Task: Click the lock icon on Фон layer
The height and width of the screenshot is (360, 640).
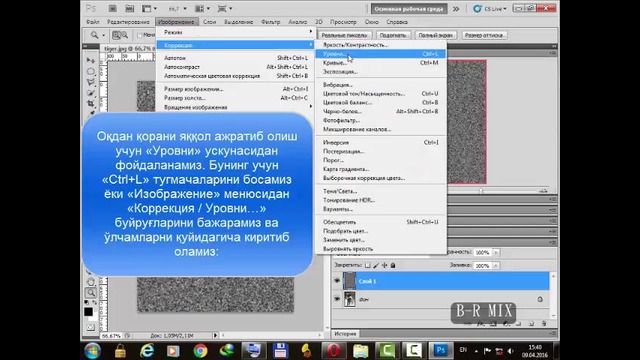Action: (x=540, y=299)
